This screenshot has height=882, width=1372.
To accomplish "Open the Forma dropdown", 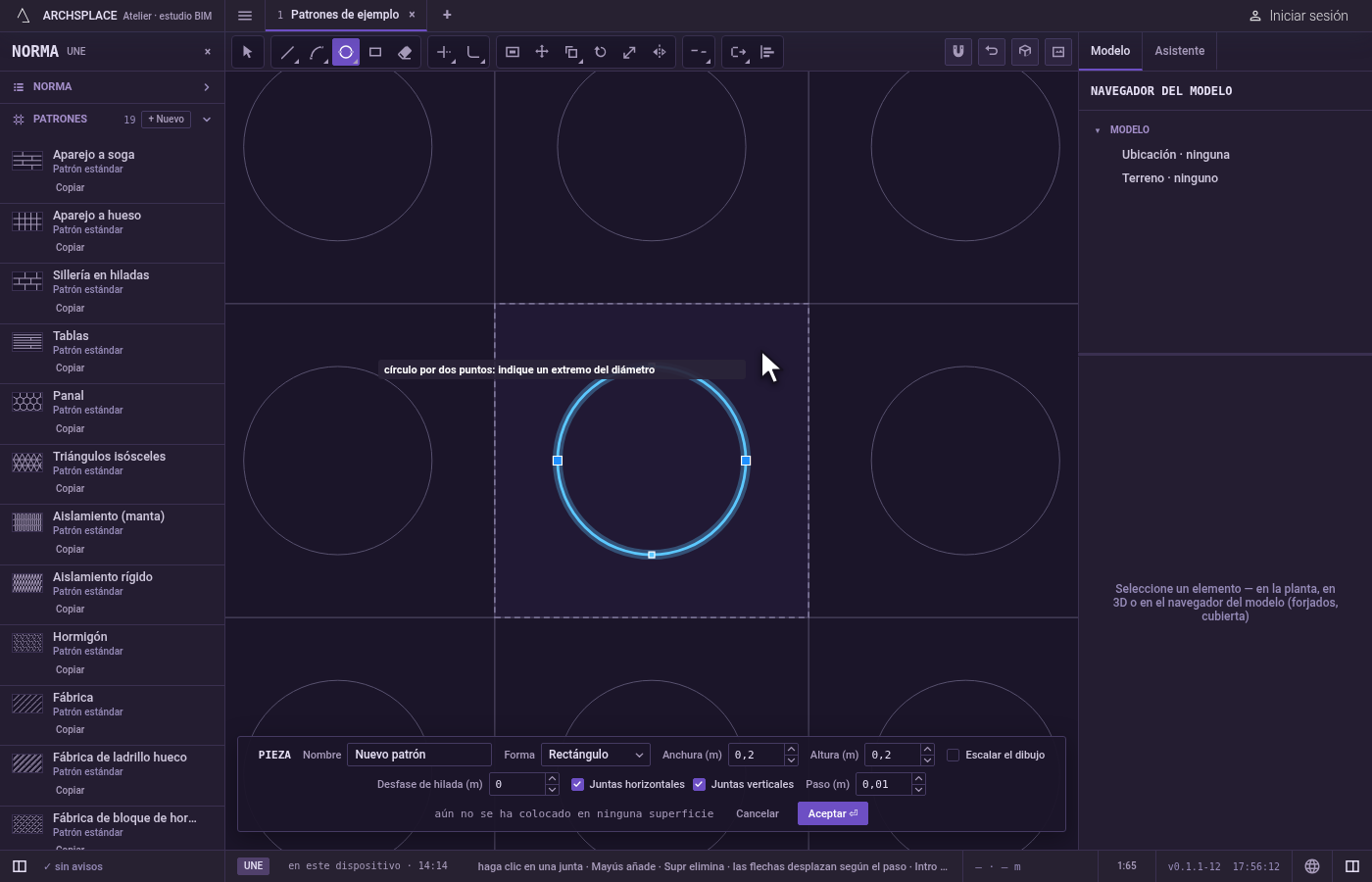I will tap(595, 755).
